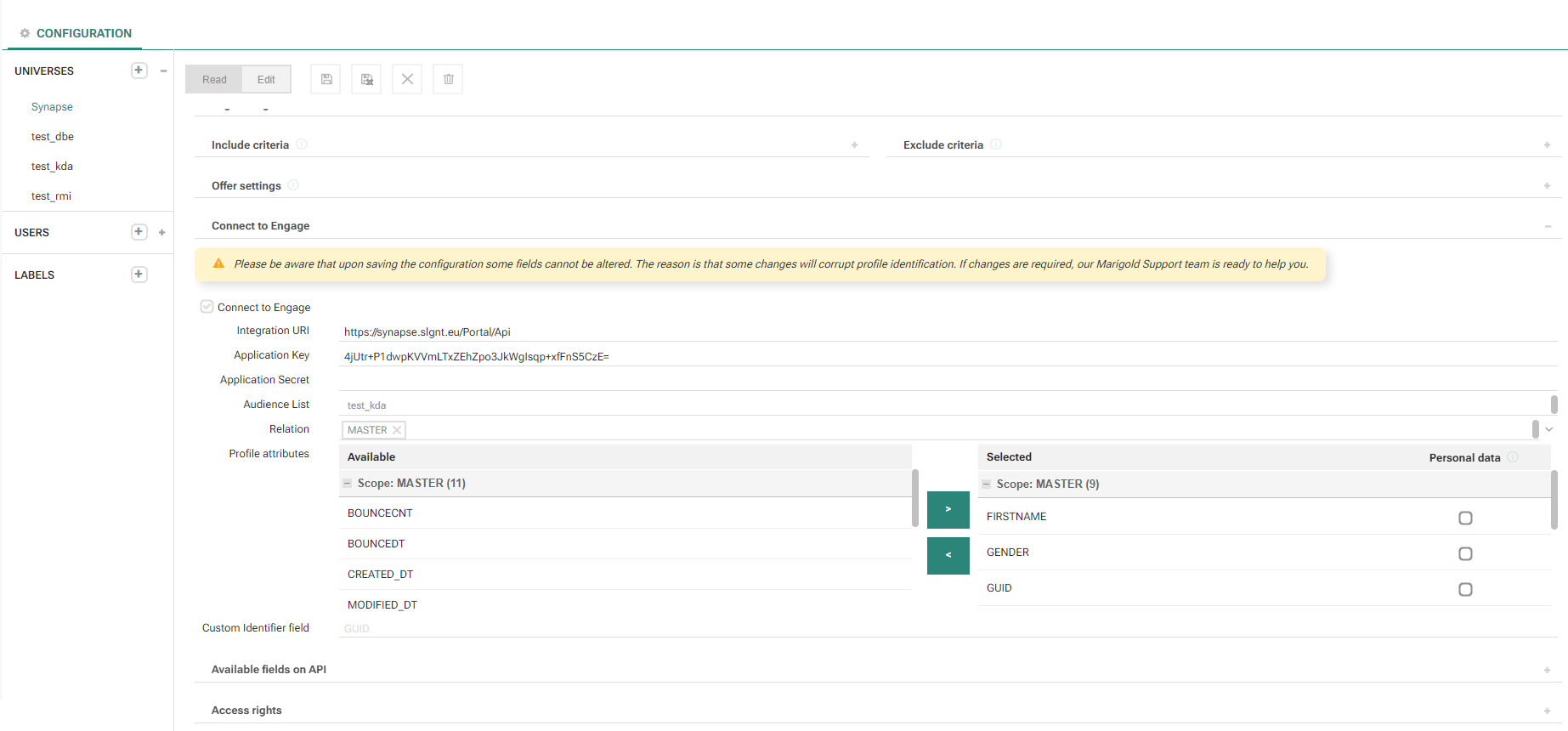The image size is (1568, 731).
Task: Check Personal data for GENDER
Action: (1465, 553)
